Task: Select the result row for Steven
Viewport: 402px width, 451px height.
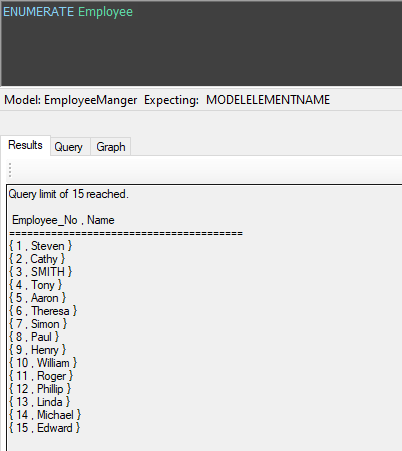Action: 41,246
